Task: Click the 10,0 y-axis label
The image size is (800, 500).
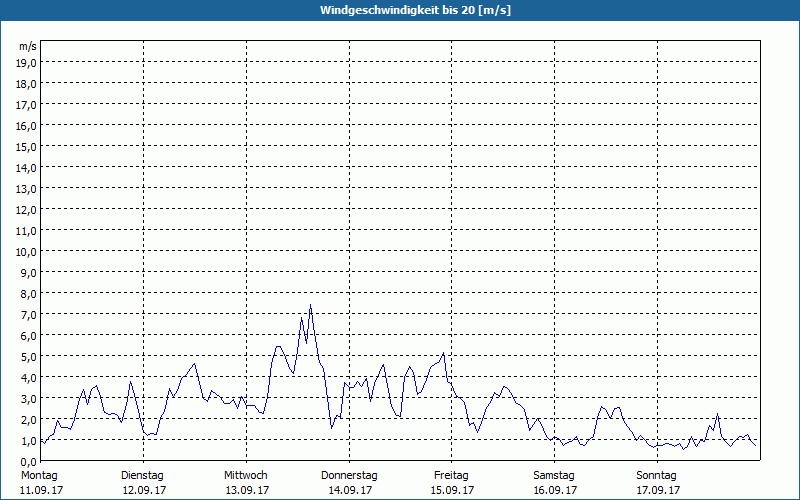Action: tap(27, 251)
